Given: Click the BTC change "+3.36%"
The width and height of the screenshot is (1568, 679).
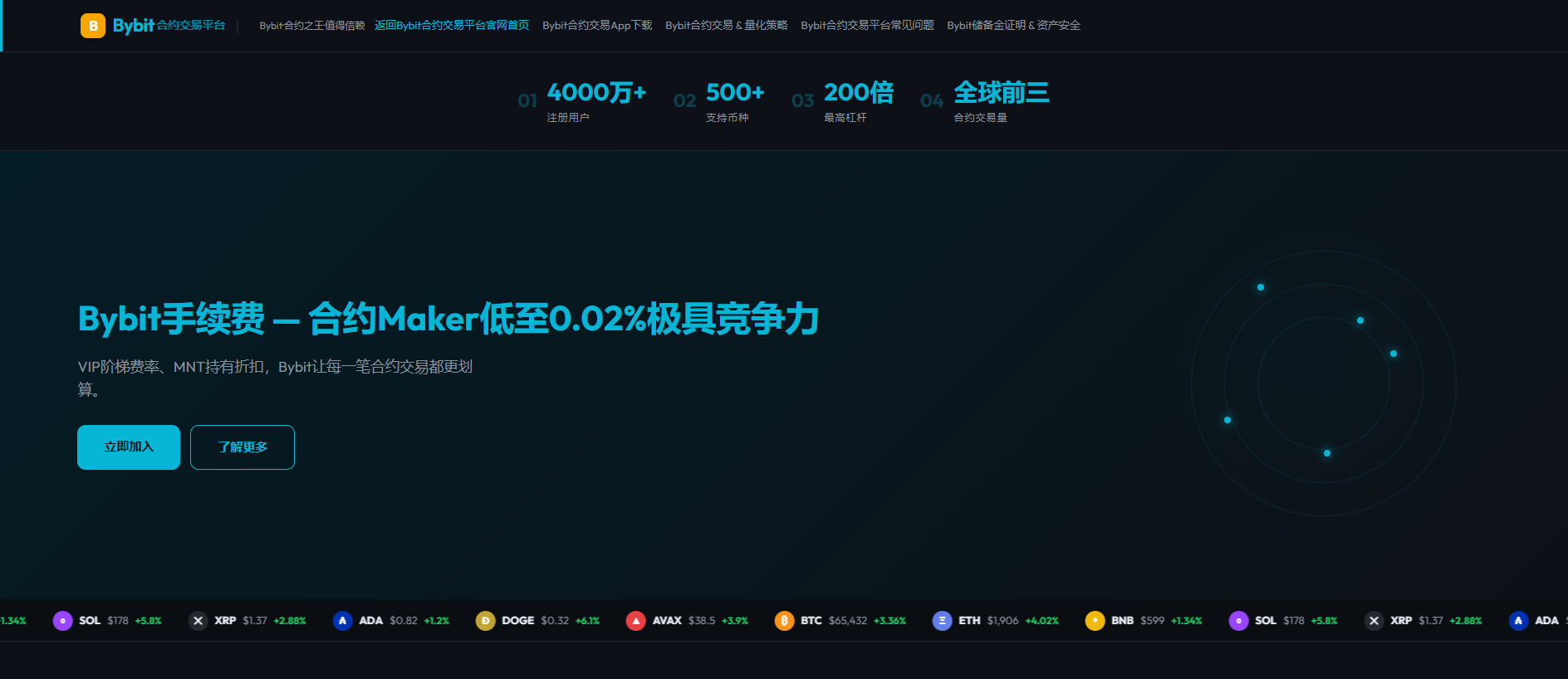Looking at the screenshot, I should (889, 621).
